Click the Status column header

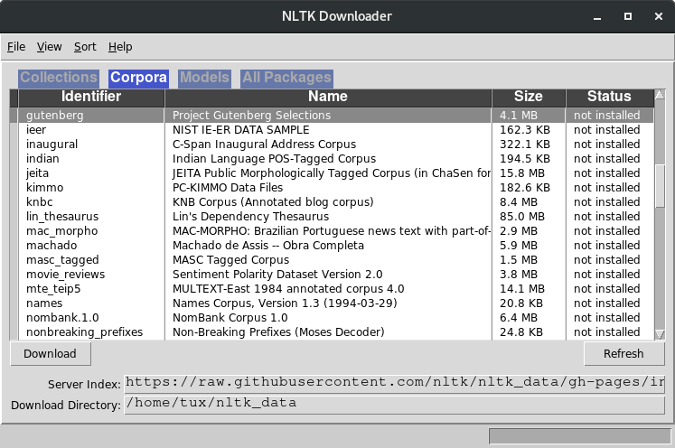(609, 96)
